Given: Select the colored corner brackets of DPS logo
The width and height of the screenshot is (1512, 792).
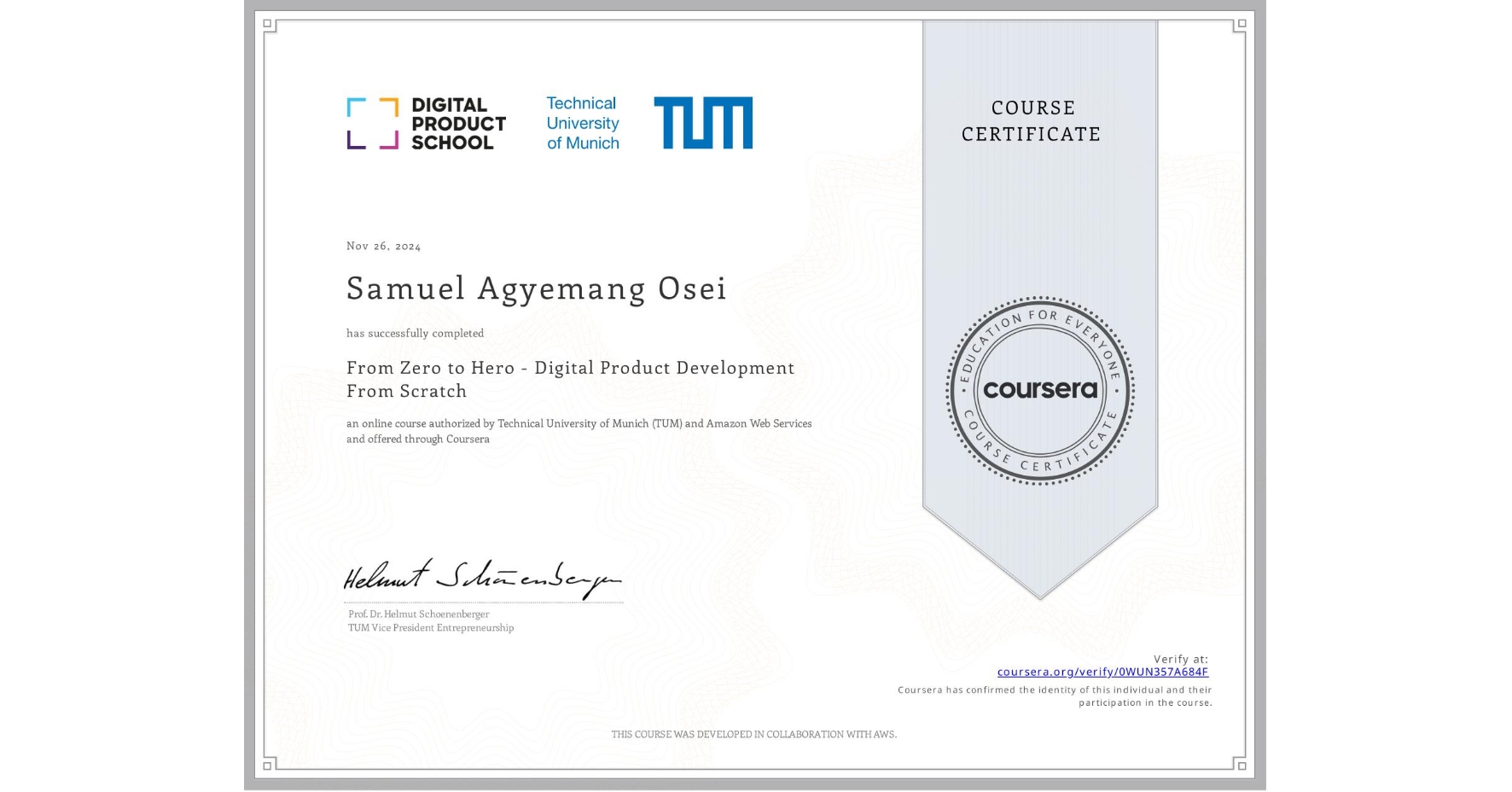Looking at the screenshot, I should point(372,122).
